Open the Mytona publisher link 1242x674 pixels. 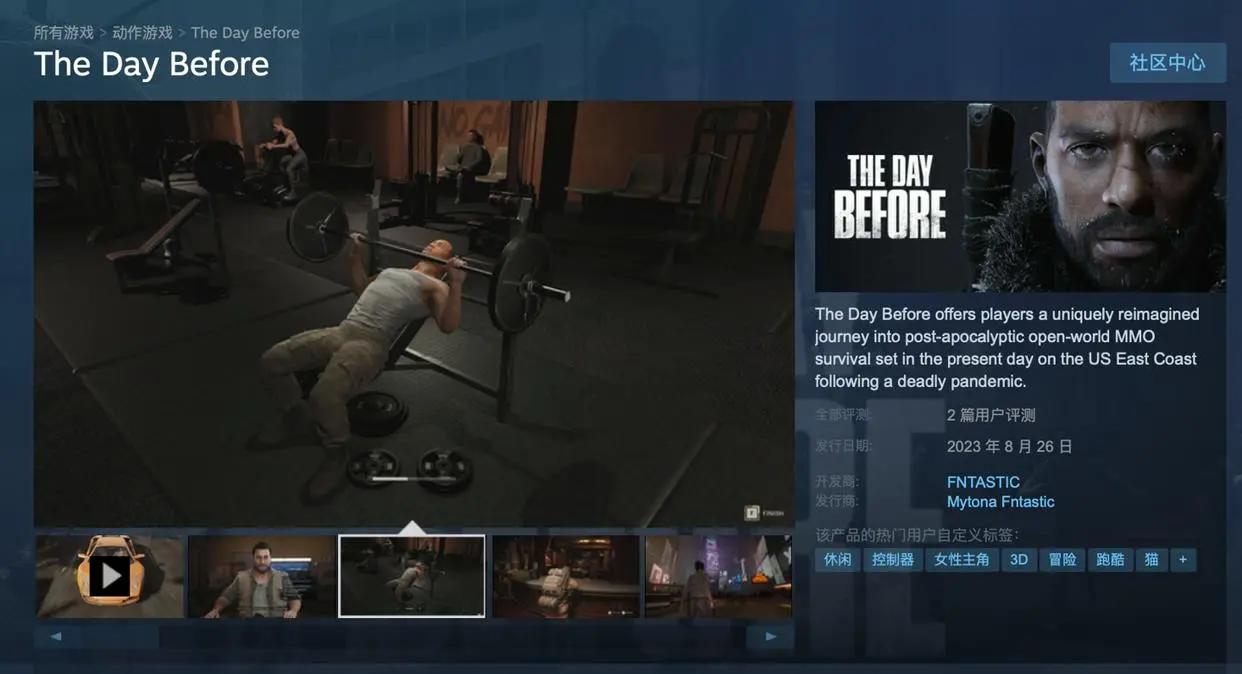click(970, 502)
